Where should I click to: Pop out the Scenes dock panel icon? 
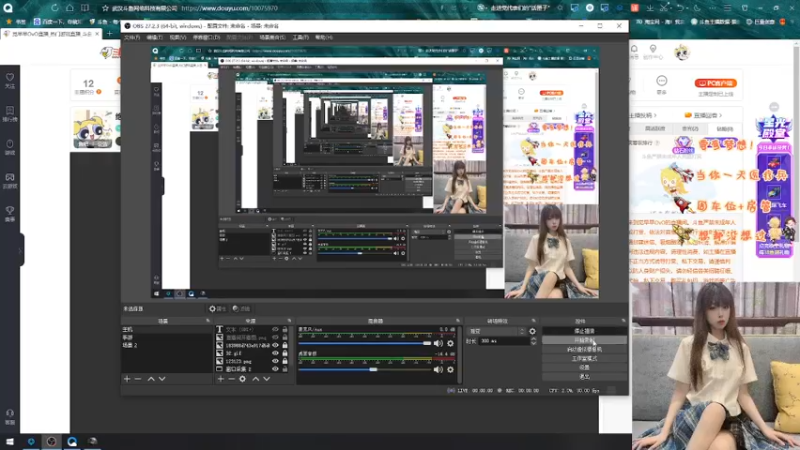pos(208,321)
